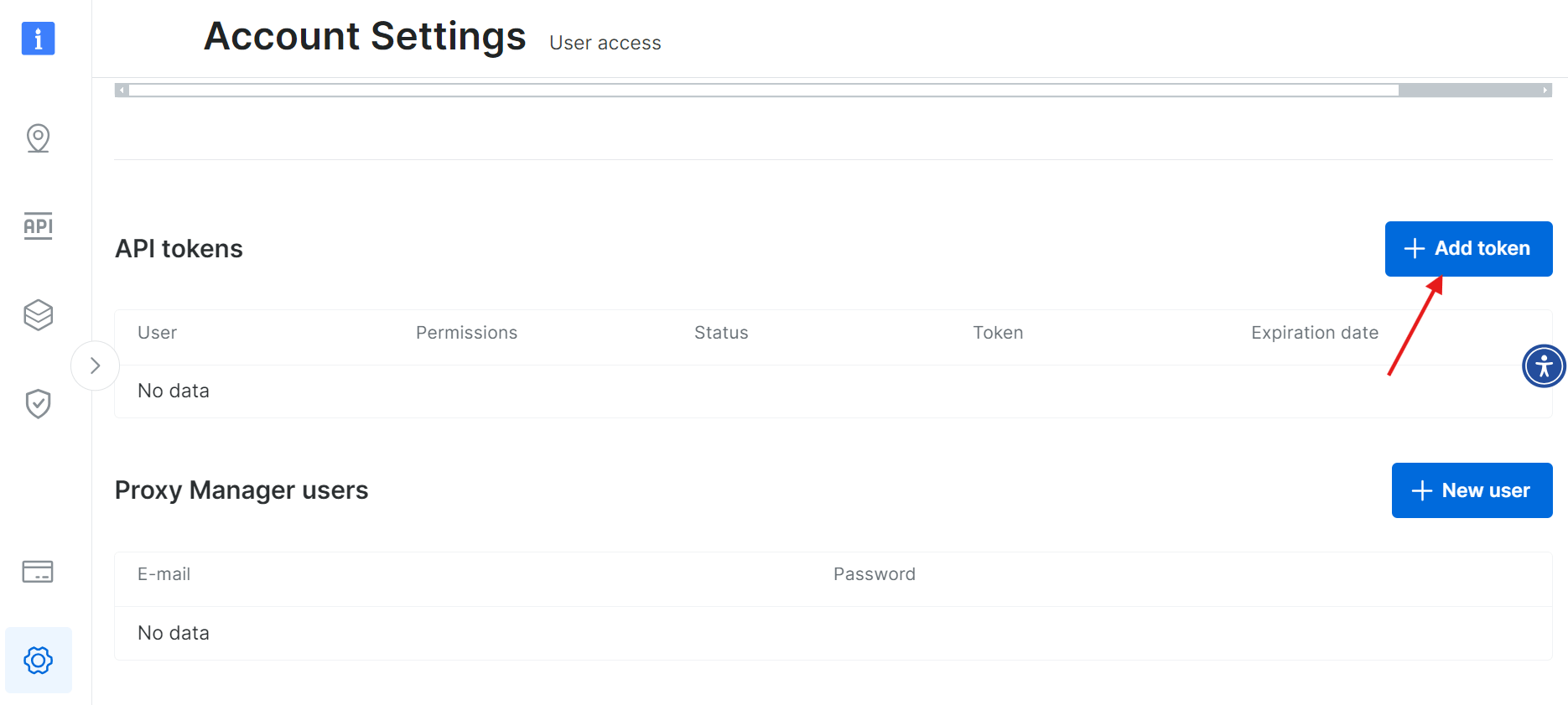Click the highlighted settings gear icon
This screenshot has width=1568, height=705.
[x=38, y=661]
